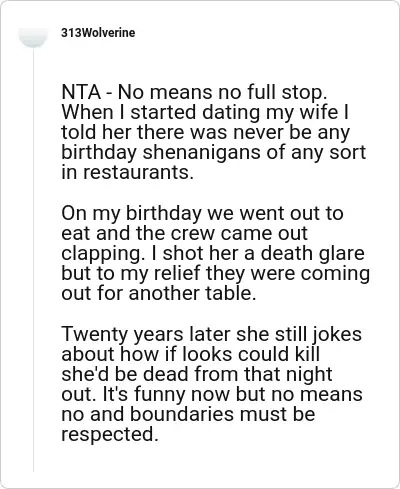
Task: Click the phrase 'if looks could kill'
Action: tap(243, 354)
